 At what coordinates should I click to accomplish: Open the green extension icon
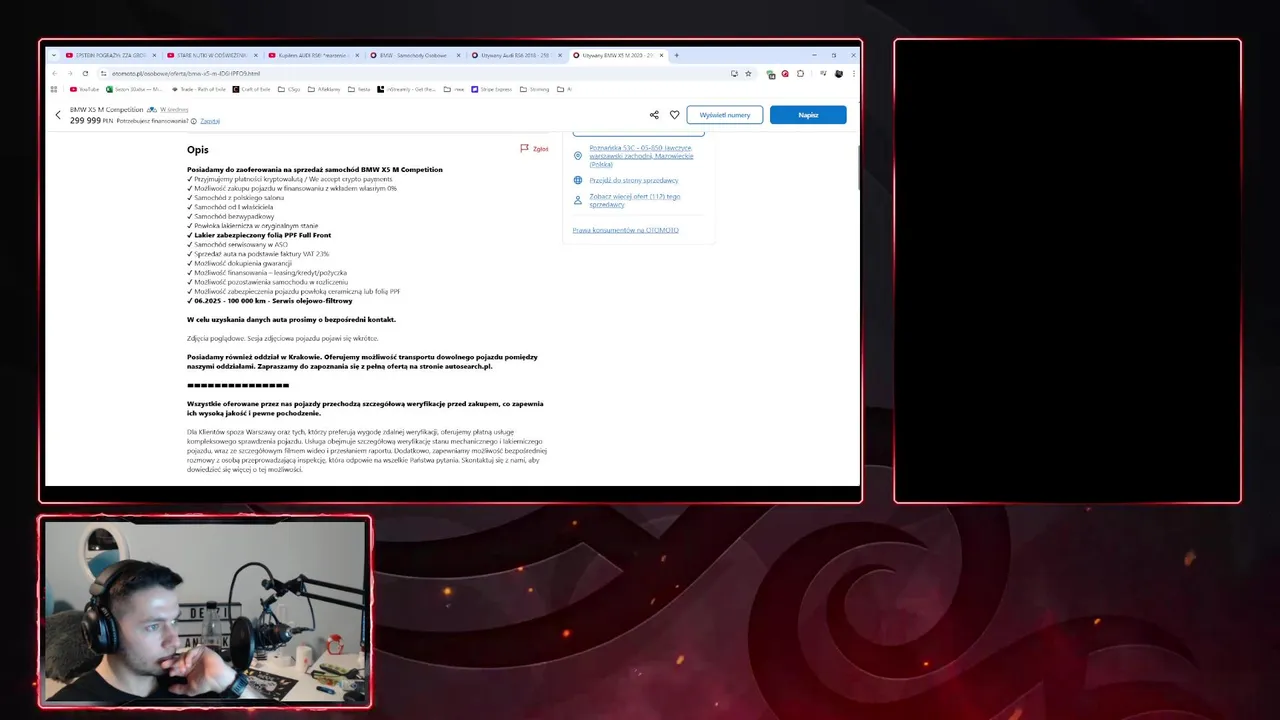tap(771, 74)
